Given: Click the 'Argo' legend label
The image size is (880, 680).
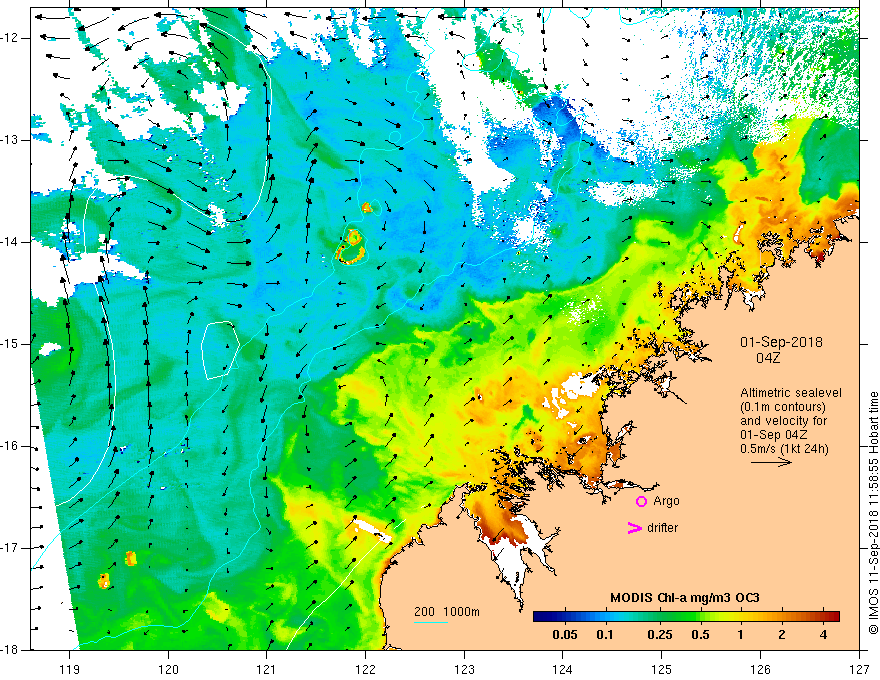Looking at the screenshot, I should click(666, 501).
